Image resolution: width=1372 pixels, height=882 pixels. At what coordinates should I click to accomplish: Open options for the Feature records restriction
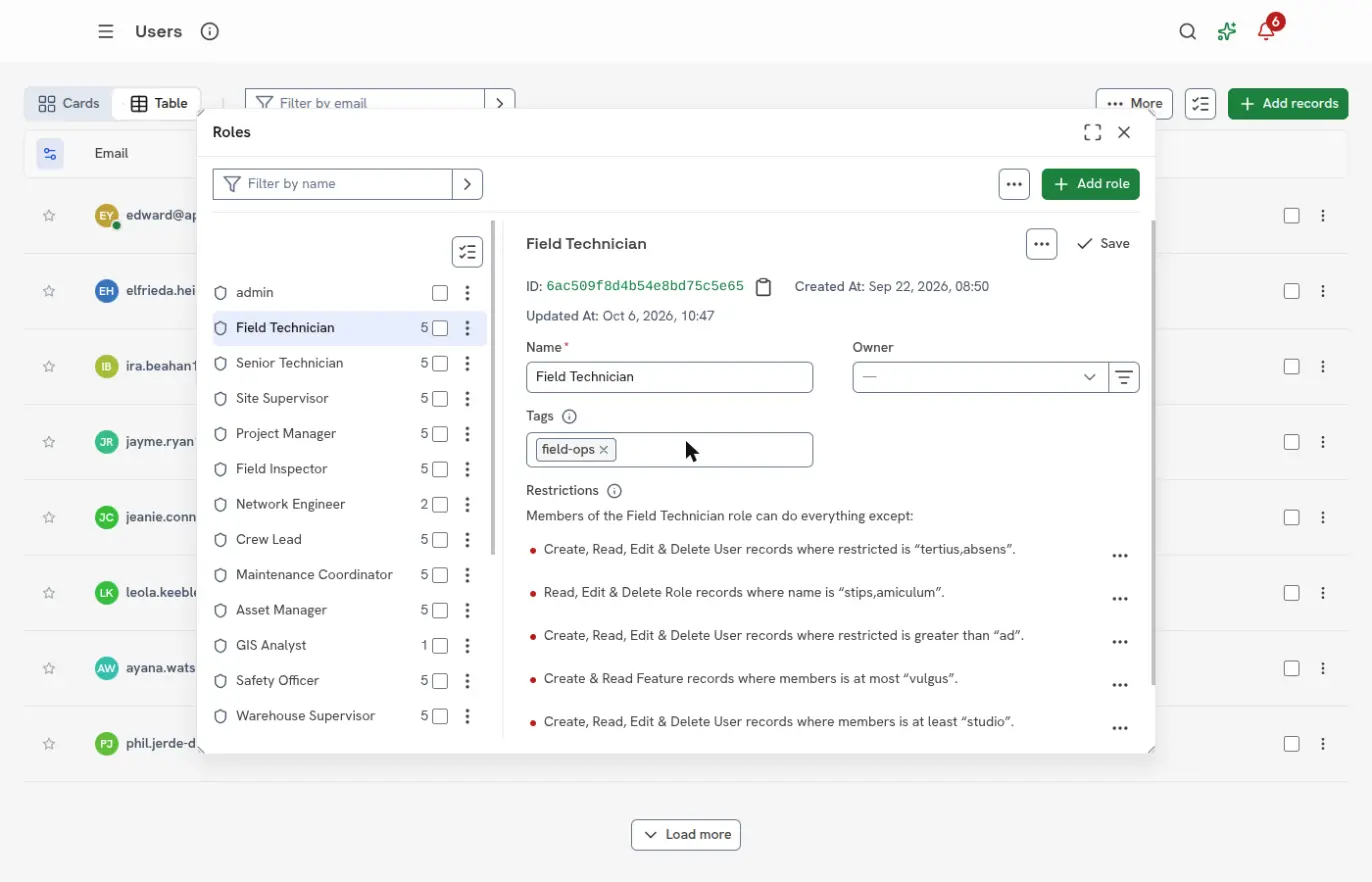tap(1120, 685)
